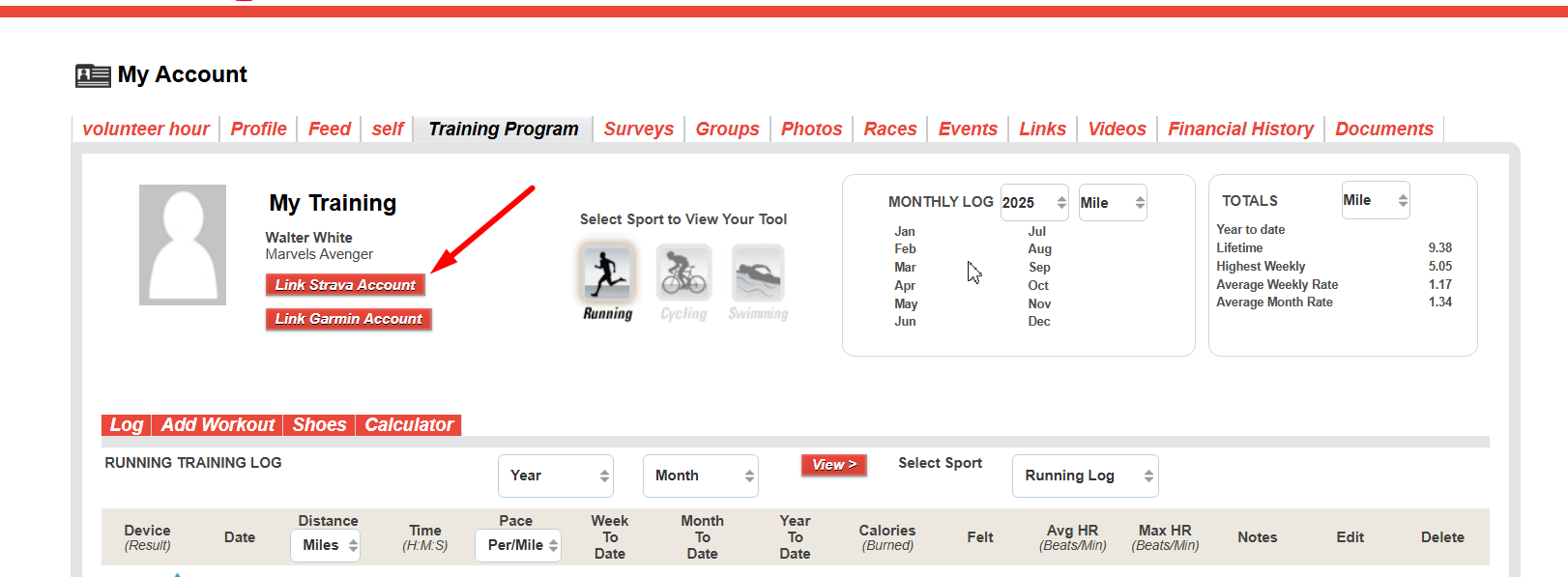Open the Shoes tab

coord(319,425)
